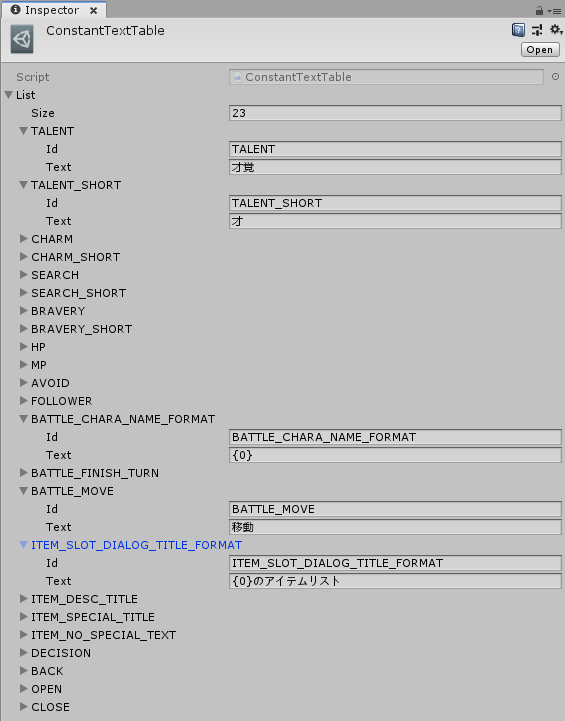This screenshot has height=721, width=565.
Task: Close the Inspector tab
Action: [93, 10]
